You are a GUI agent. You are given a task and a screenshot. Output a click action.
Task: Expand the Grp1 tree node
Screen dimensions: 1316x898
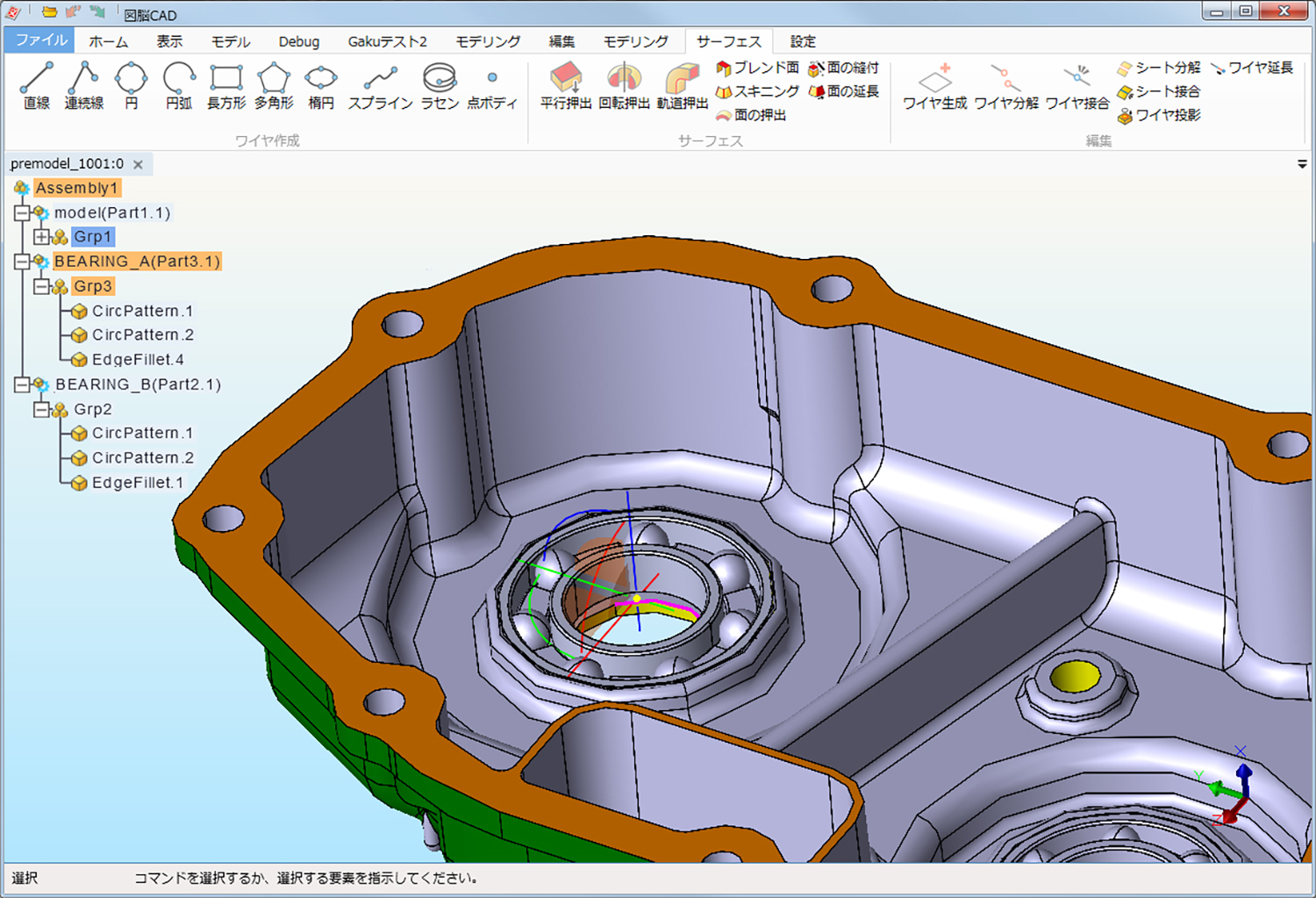(x=41, y=237)
